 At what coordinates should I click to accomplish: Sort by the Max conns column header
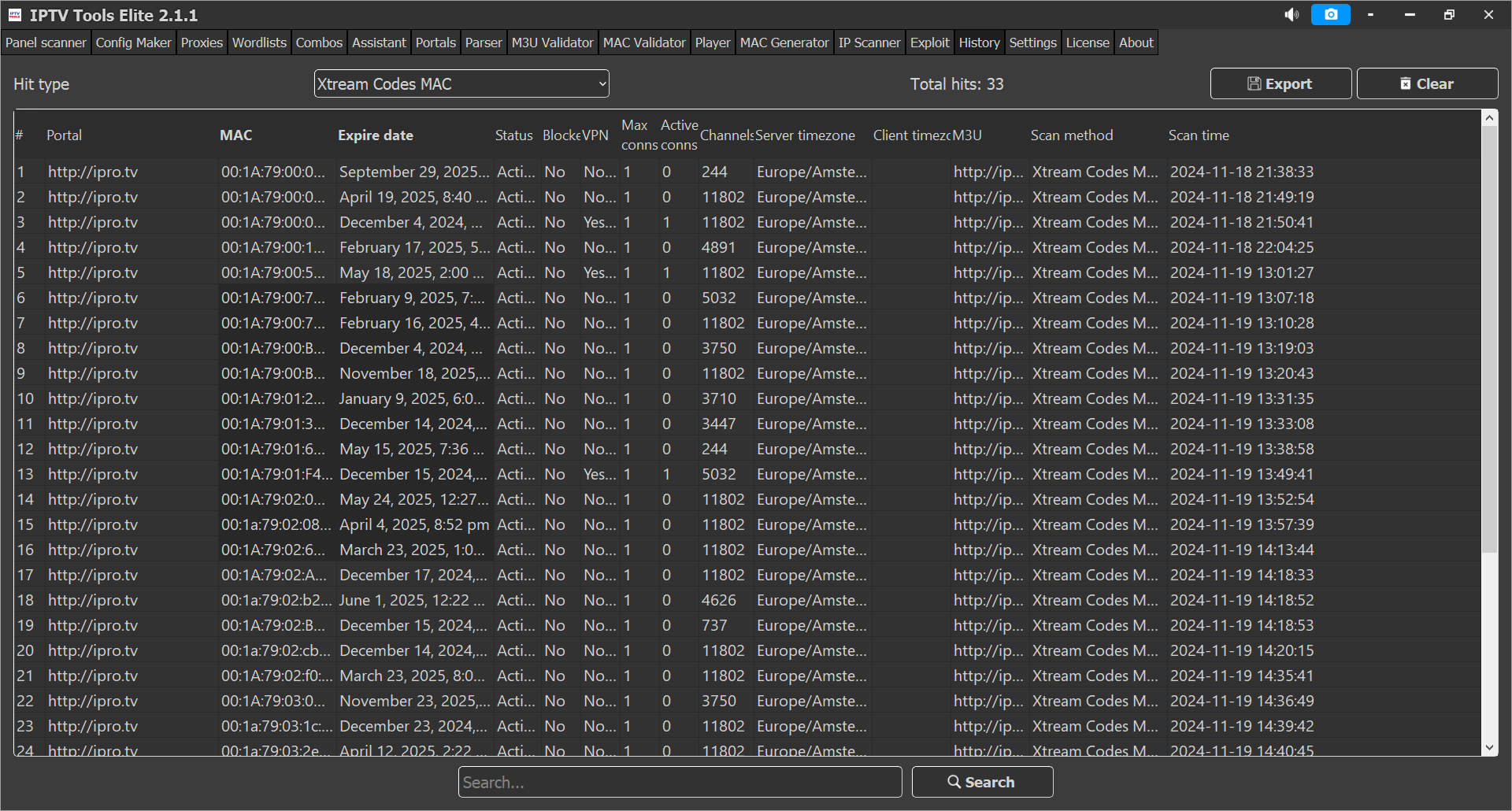click(x=639, y=135)
